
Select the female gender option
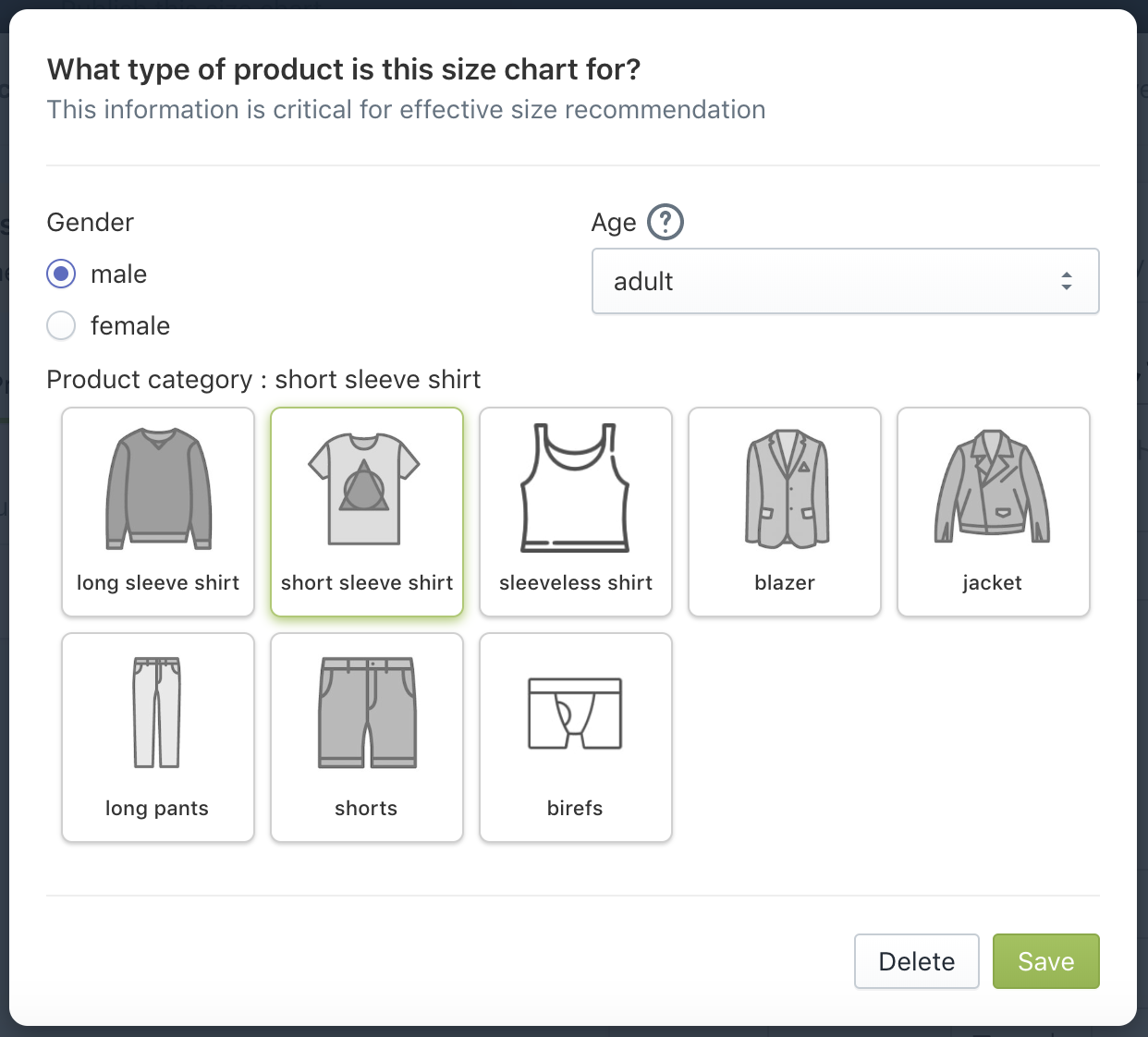pyautogui.click(x=60, y=325)
